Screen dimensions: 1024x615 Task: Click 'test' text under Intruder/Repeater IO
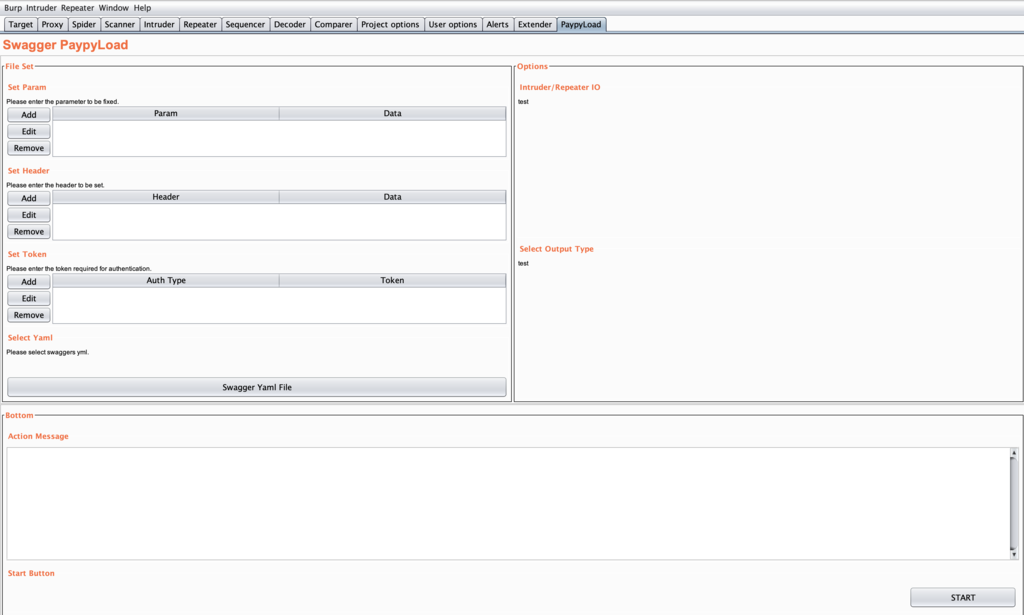523,101
